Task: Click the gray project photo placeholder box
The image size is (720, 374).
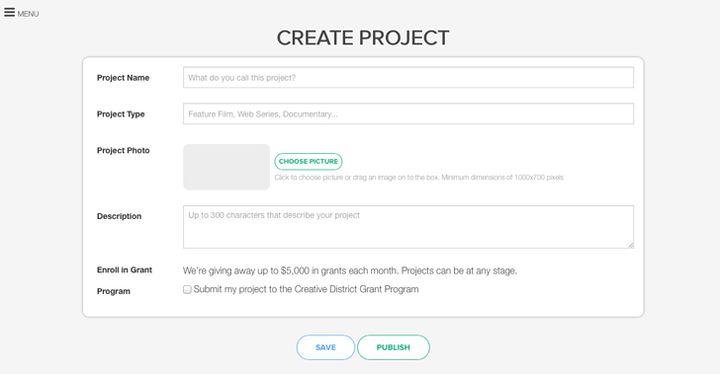Action: pos(226,167)
